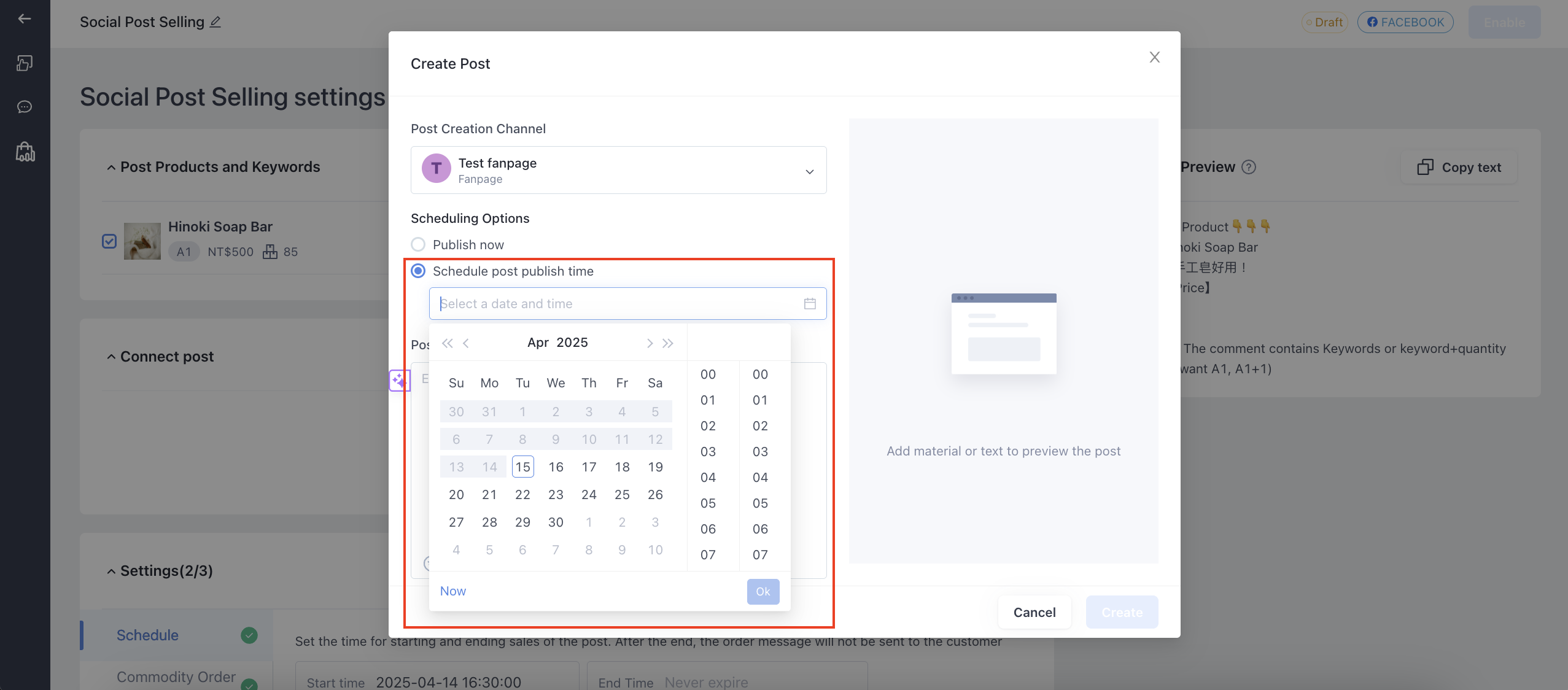
Task: Select April 18 in the calendar
Action: tap(622, 467)
